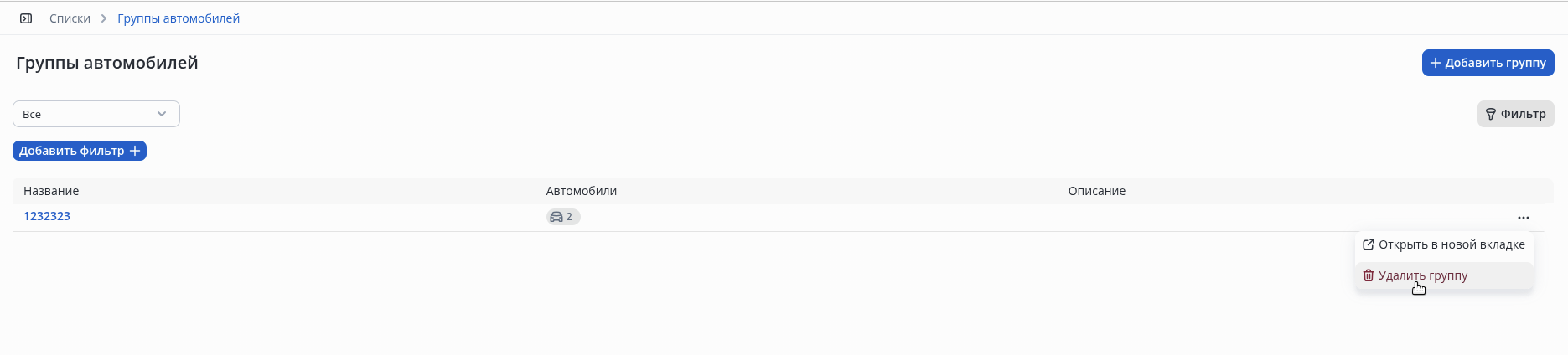This screenshot has height=355, width=1568.
Task: Click the Описание column header
Action: (x=1096, y=191)
